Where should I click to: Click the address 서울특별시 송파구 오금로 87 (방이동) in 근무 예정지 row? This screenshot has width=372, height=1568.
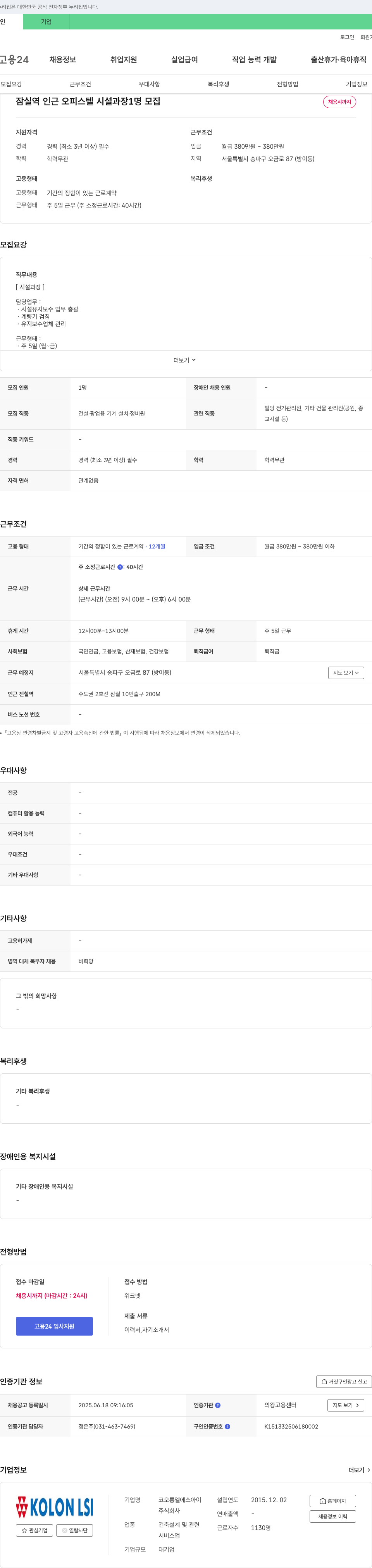[125, 672]
